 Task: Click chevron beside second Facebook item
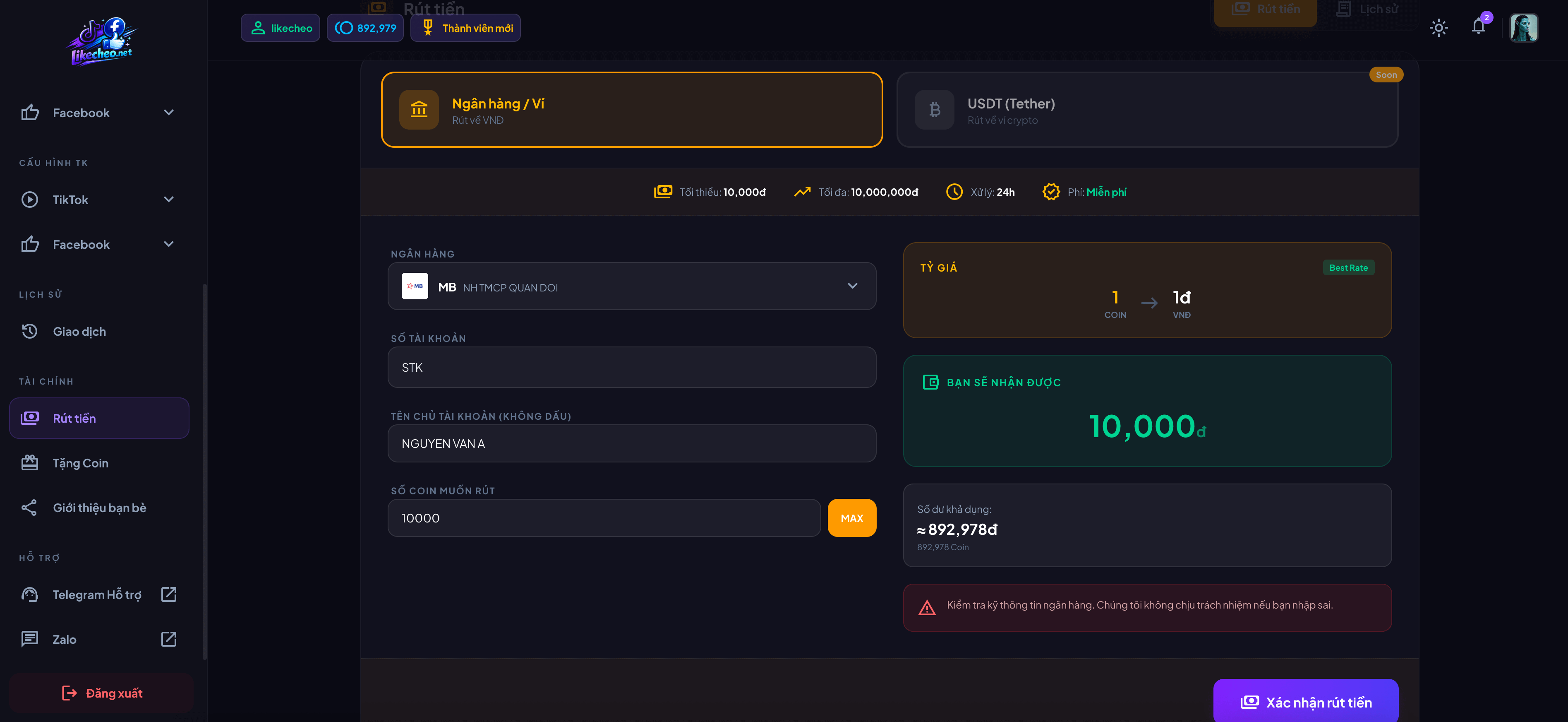point(169,244)
